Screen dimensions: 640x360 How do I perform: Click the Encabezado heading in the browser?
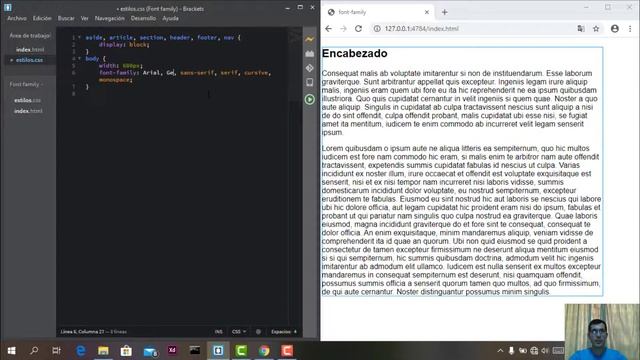354,53
